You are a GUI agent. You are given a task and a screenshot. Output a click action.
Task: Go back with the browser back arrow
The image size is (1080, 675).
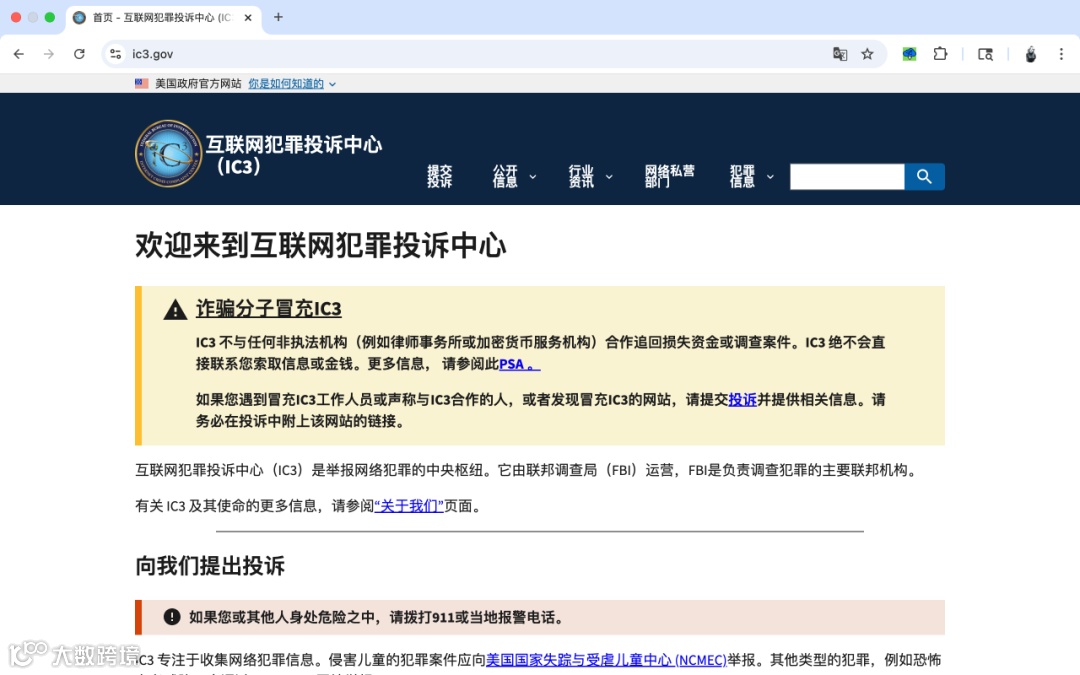pos(19,54)
